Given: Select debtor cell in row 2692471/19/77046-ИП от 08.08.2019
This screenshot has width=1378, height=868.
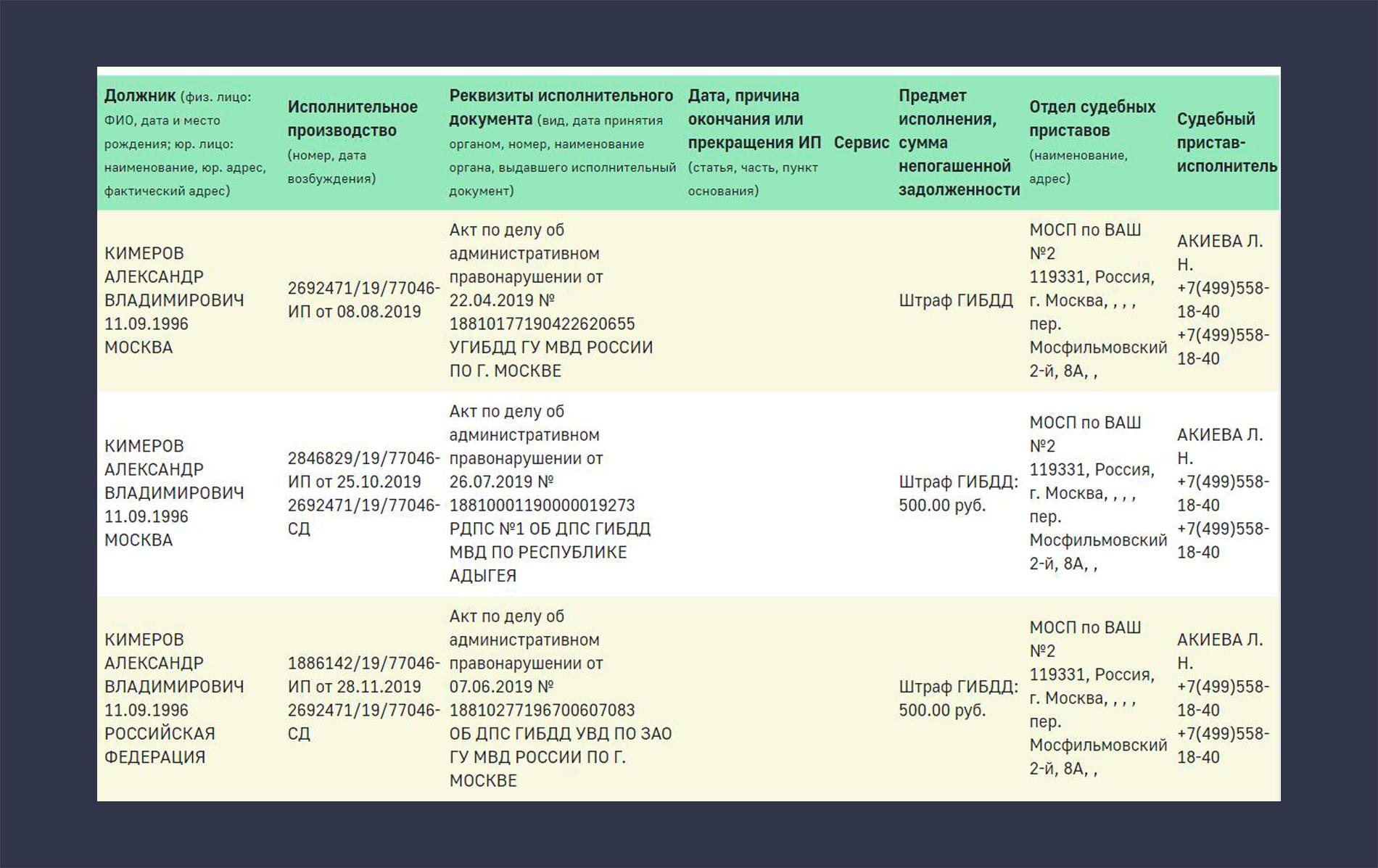Looking at the screenshot, I should [x=174, y=300].
